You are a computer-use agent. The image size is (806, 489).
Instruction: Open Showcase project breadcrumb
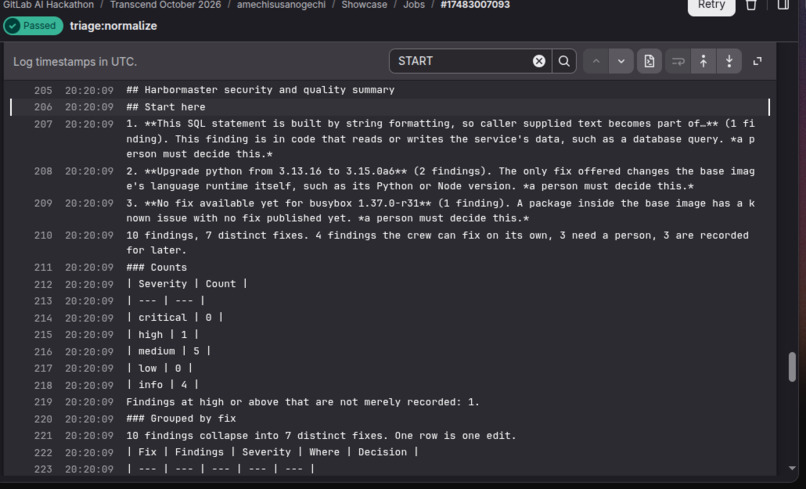[364, 5]
